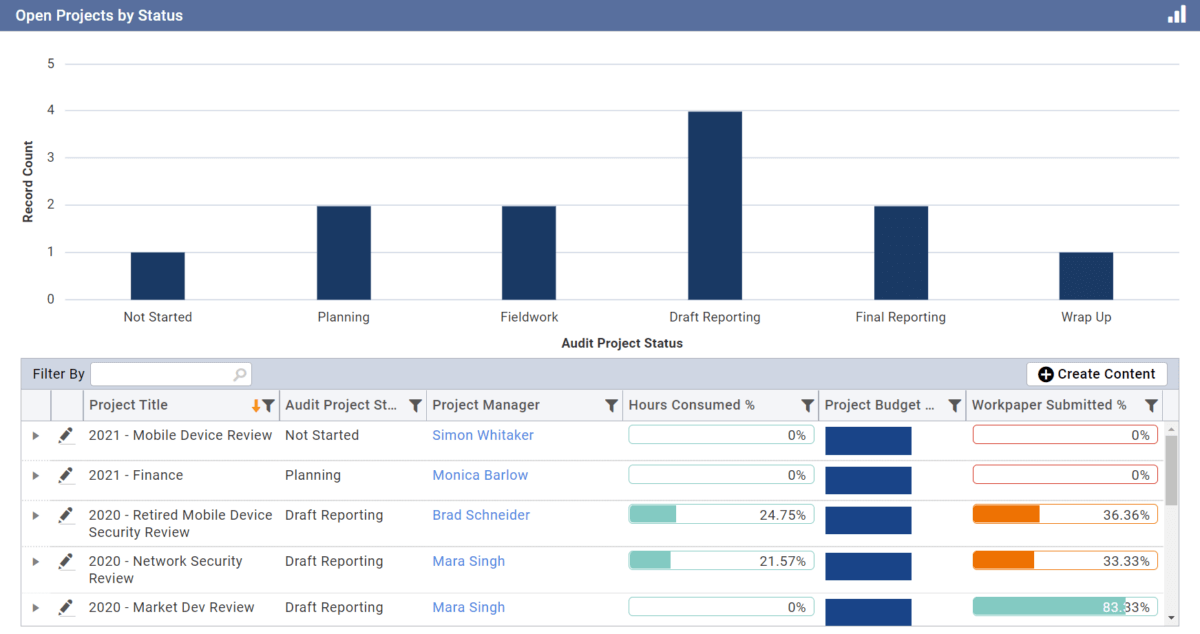Open the filter funnel on Hours Consumed % column
1200x634 pixels.
[x=806, y=405]
